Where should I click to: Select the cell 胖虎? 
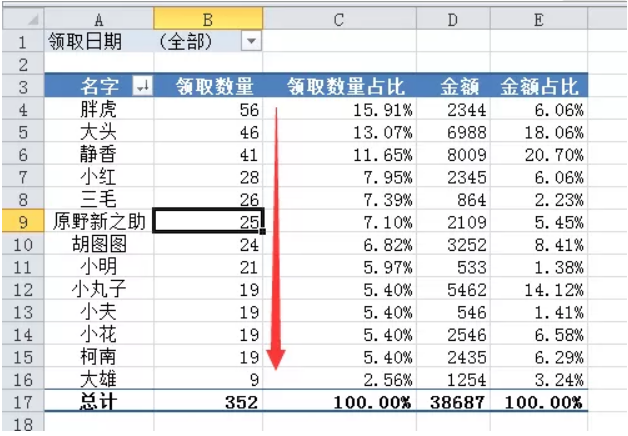(99, 109)
